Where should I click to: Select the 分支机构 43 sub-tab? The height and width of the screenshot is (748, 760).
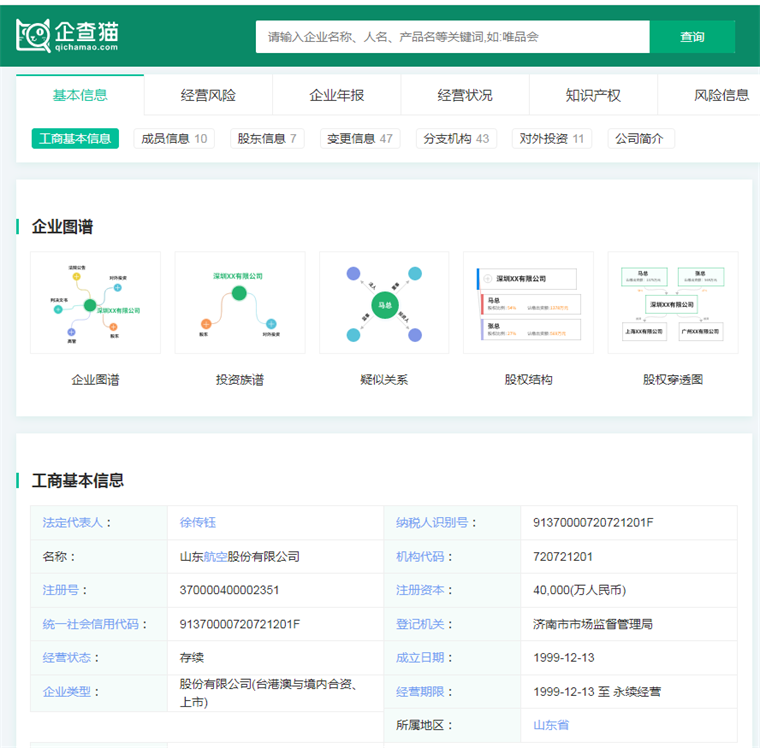[x=456, y=139]
